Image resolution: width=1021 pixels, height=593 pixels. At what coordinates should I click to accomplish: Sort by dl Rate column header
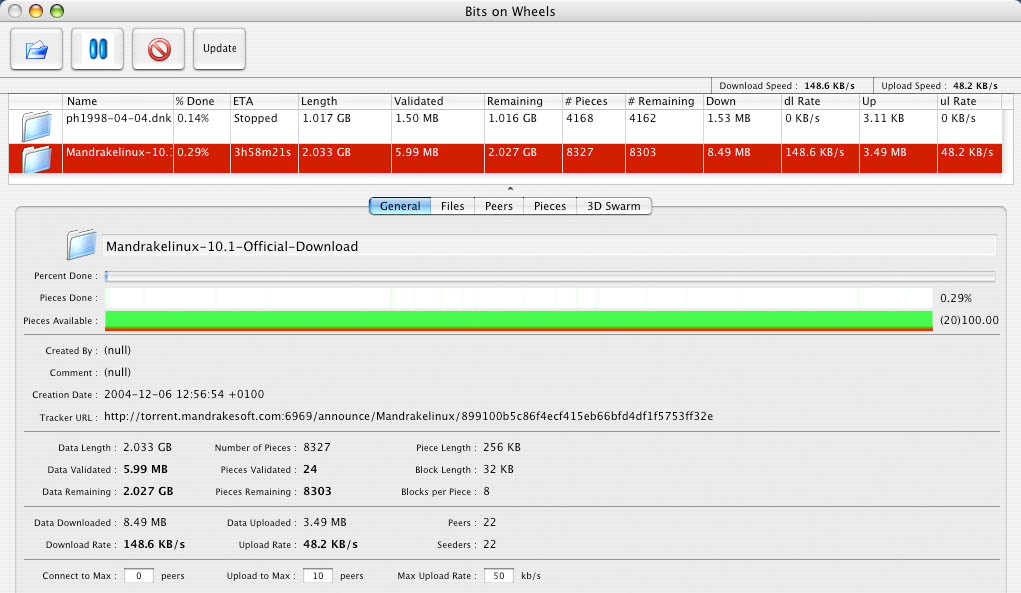(820, 102)
